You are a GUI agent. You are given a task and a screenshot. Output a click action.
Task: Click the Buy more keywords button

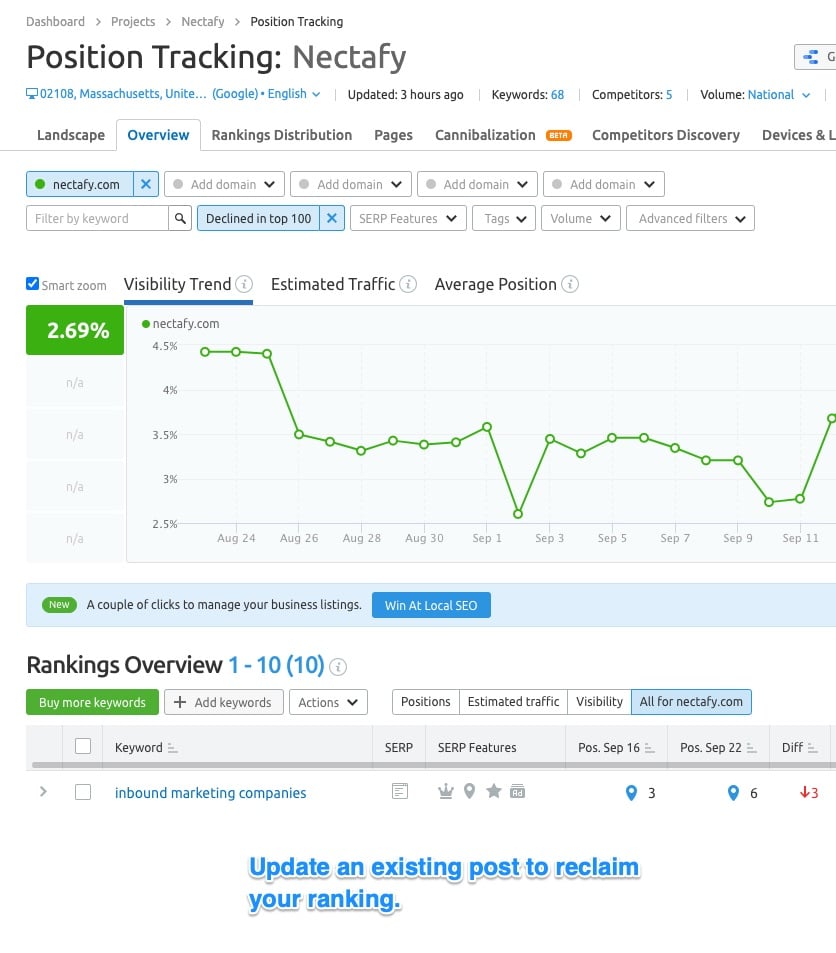pyautogui.click(x=92, y=702)
